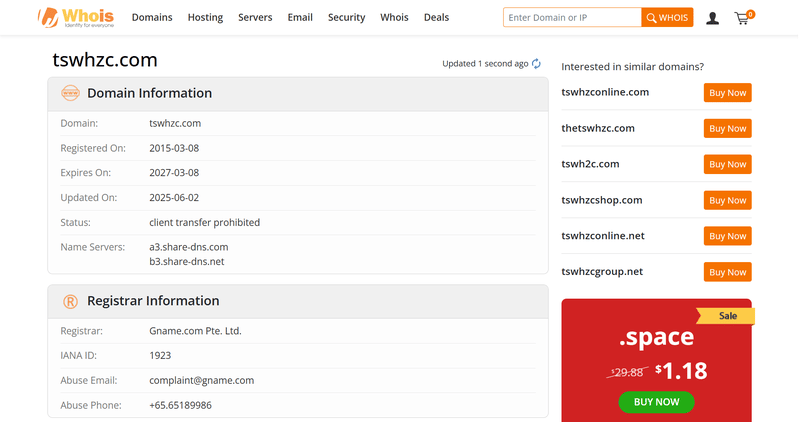Select updated date 2025-06-02
Screen dimensions: 800x422
[x=174, y=197]
